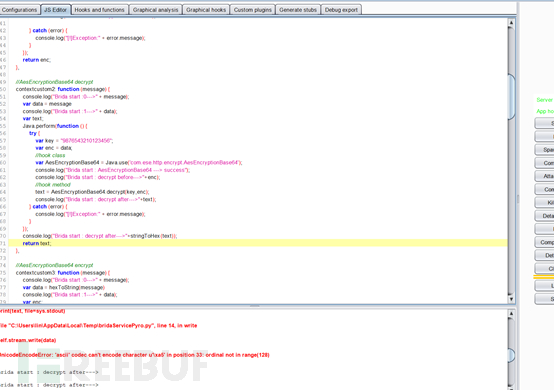Click the bridaServicePyro.py file path error line

coord(98,326)
